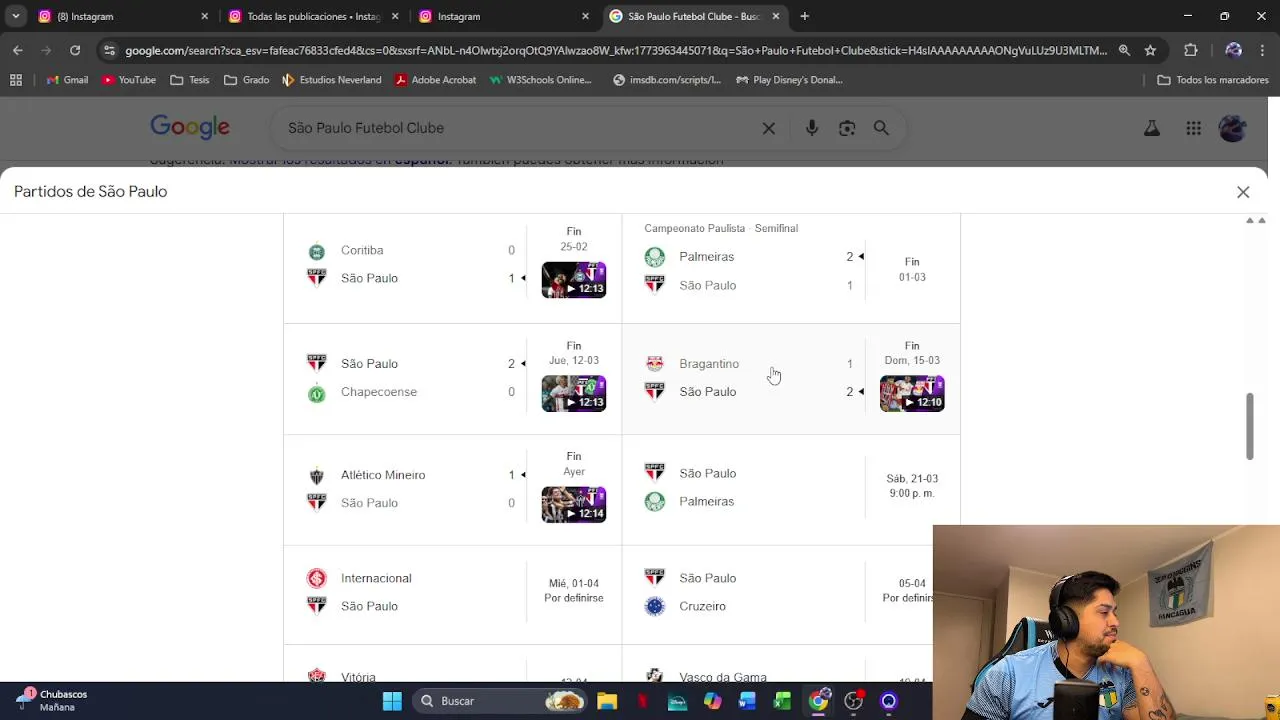Click the Coritiba team crest
Screen dimensions: 1280x720
pos(317,251)
